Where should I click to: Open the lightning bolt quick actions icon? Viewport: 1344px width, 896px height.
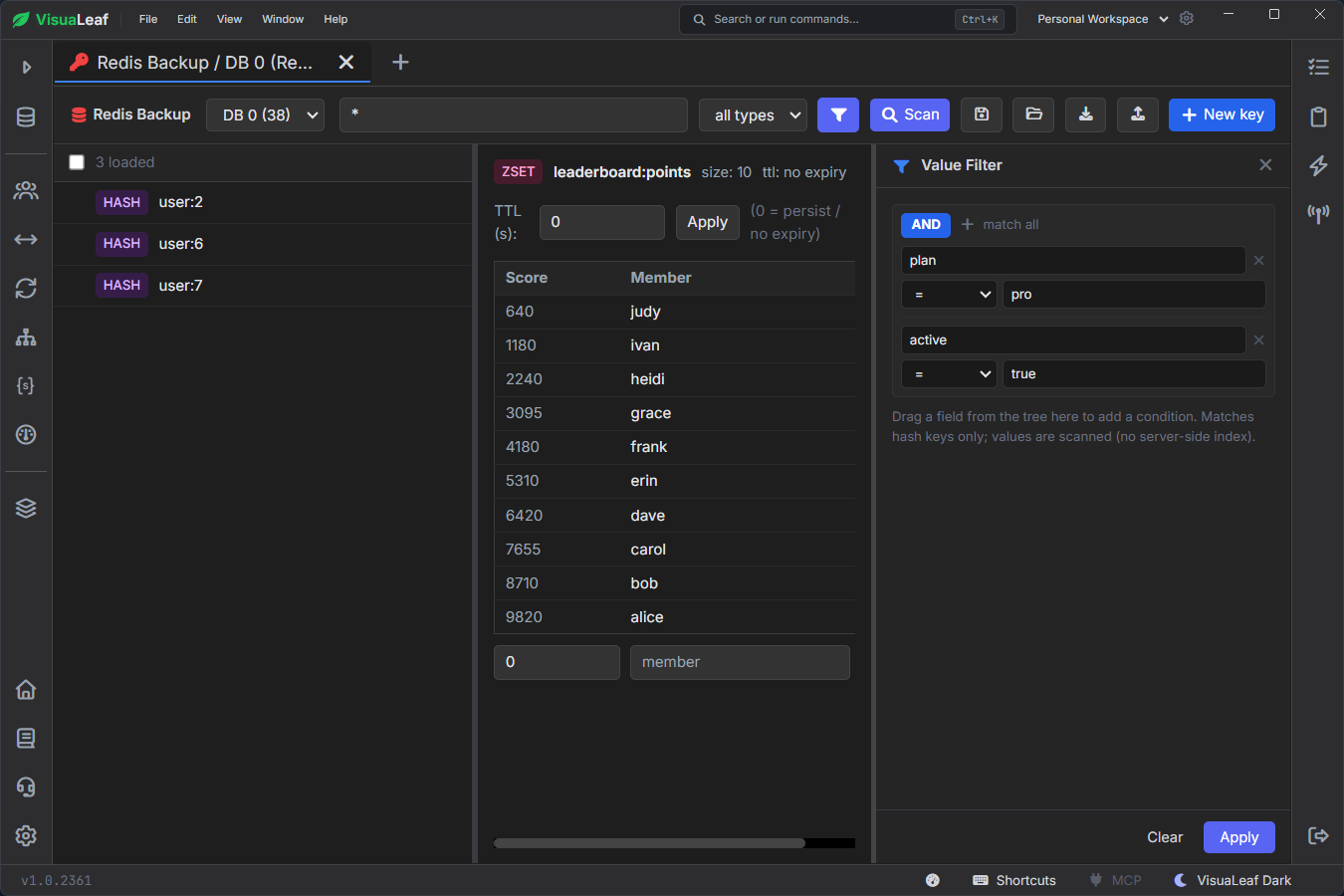(x=1318, y=165)
